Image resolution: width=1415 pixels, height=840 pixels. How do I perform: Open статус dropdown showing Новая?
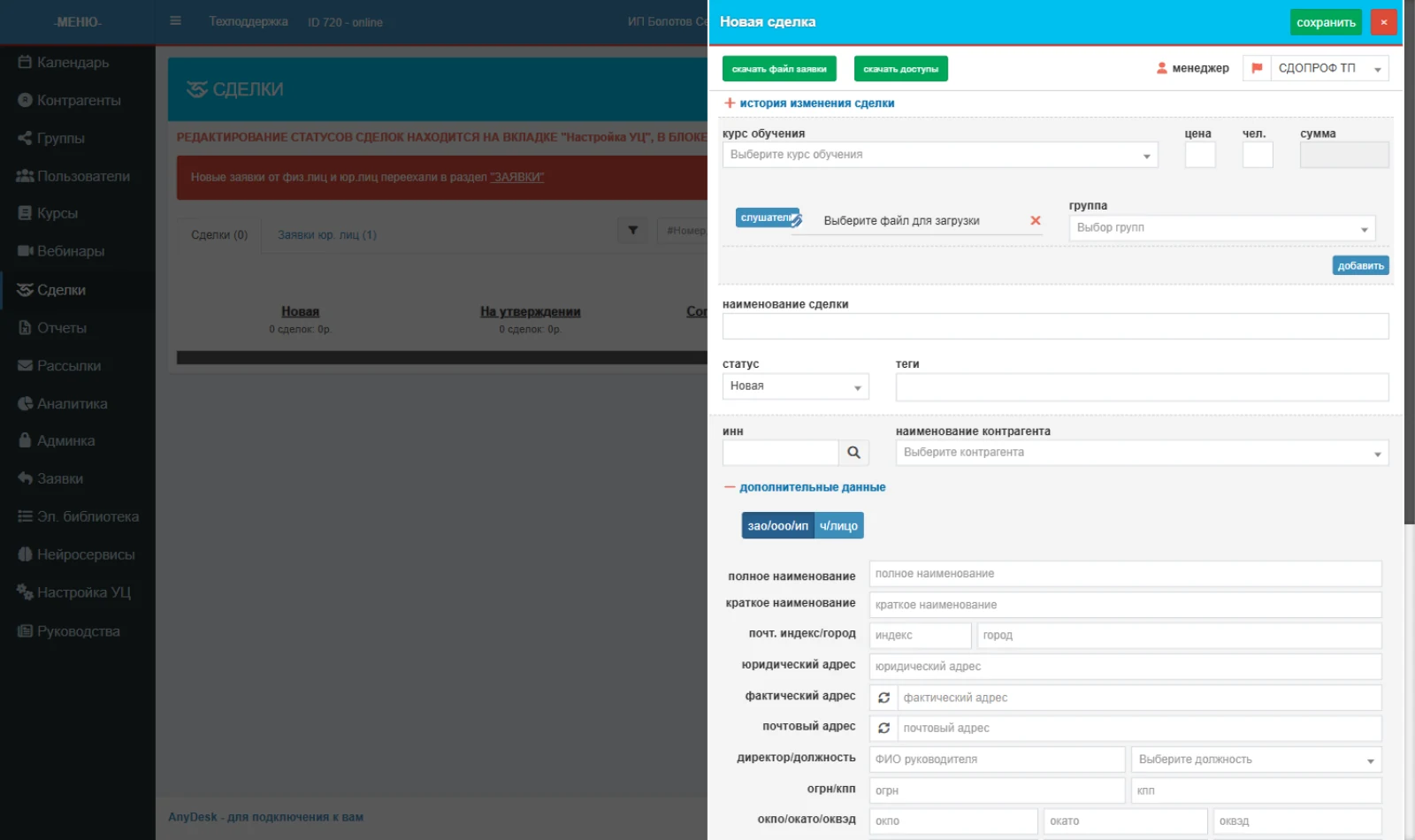796,386
